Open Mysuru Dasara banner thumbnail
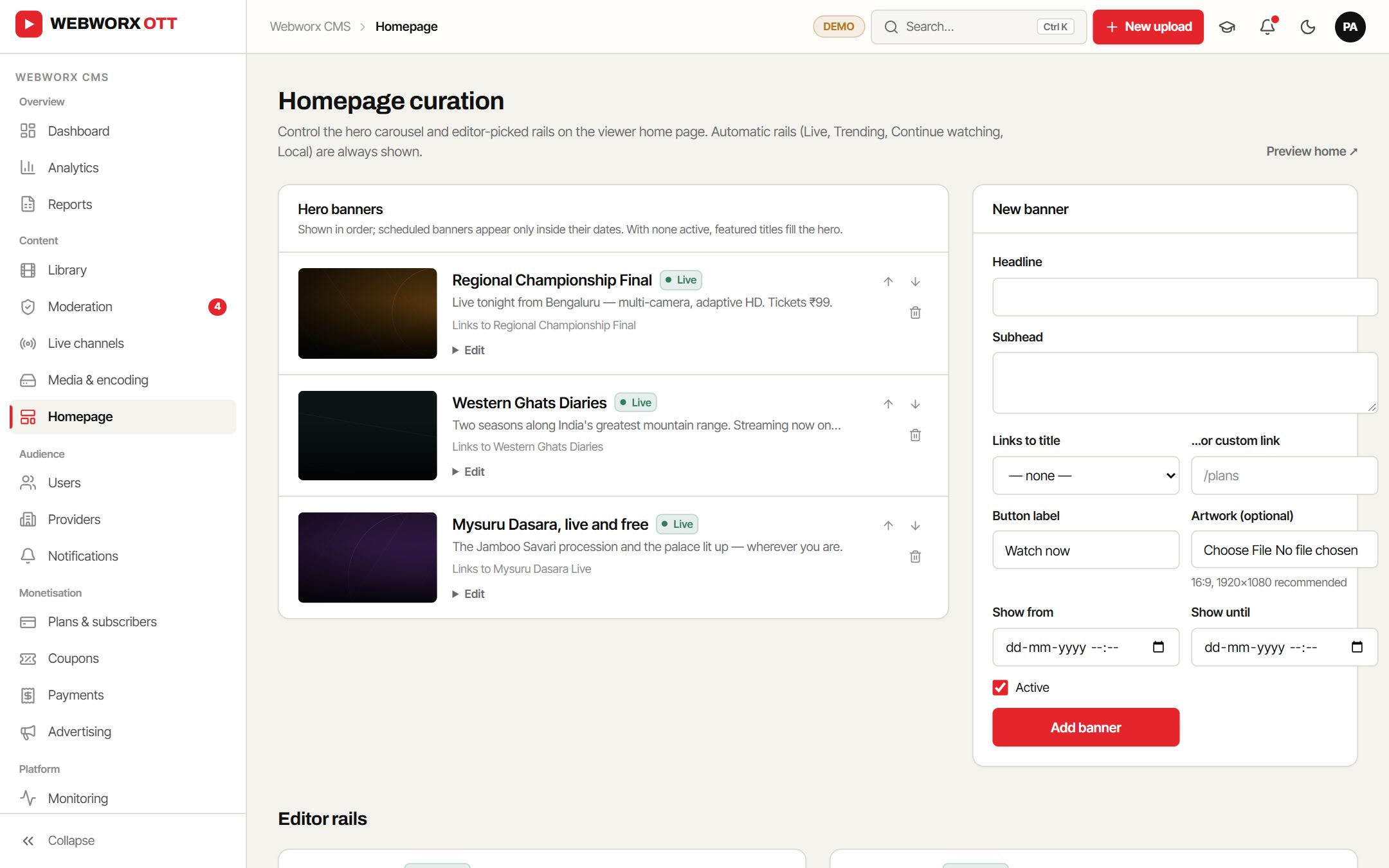This screenshot has height=868, width=1389. 367,557
